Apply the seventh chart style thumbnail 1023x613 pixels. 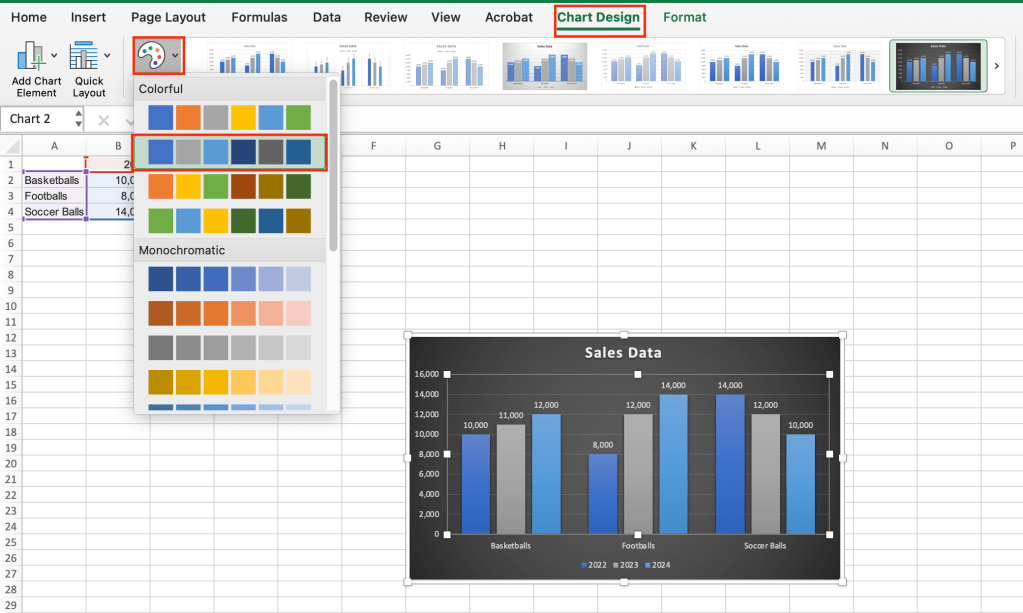(840, 66)
